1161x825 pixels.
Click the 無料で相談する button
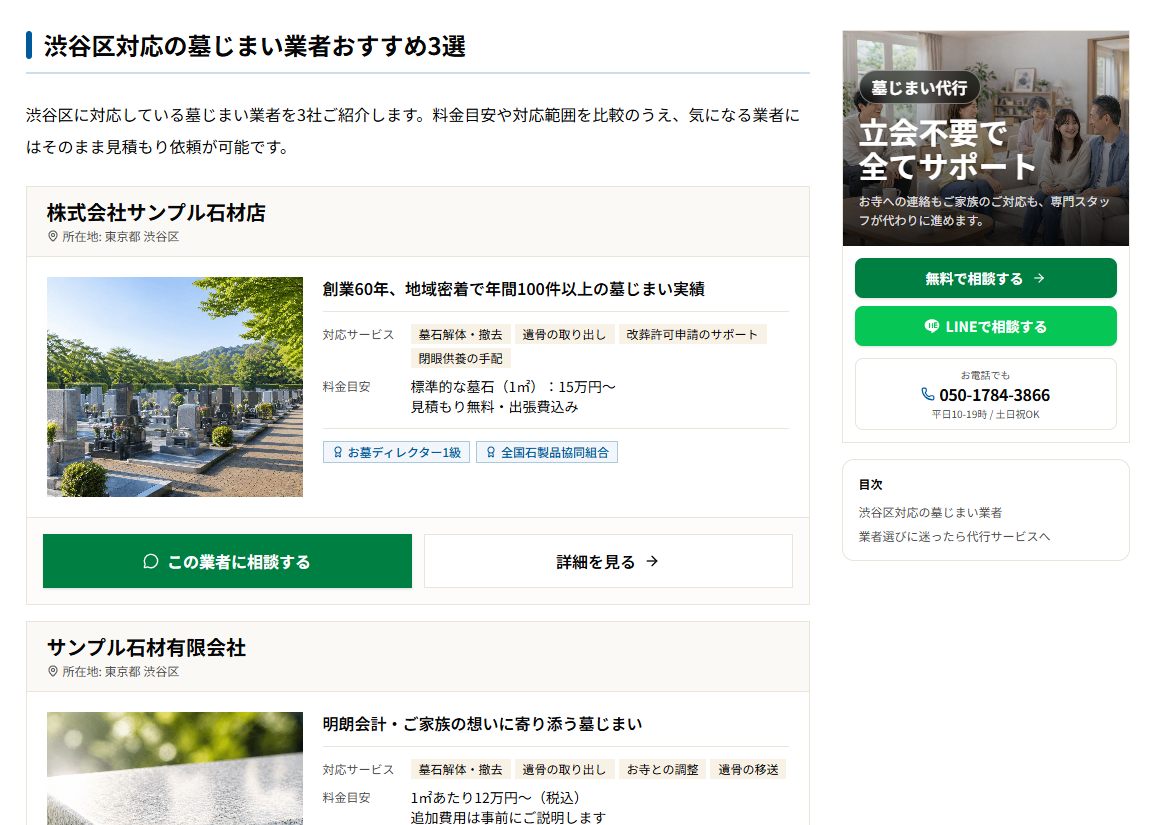pos(986,278)
